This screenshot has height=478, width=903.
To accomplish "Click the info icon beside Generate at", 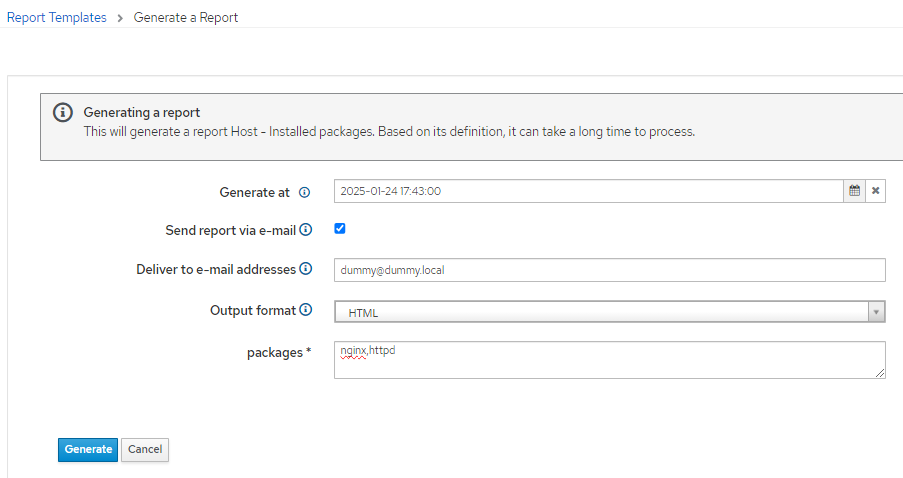I will pos(305,192).
